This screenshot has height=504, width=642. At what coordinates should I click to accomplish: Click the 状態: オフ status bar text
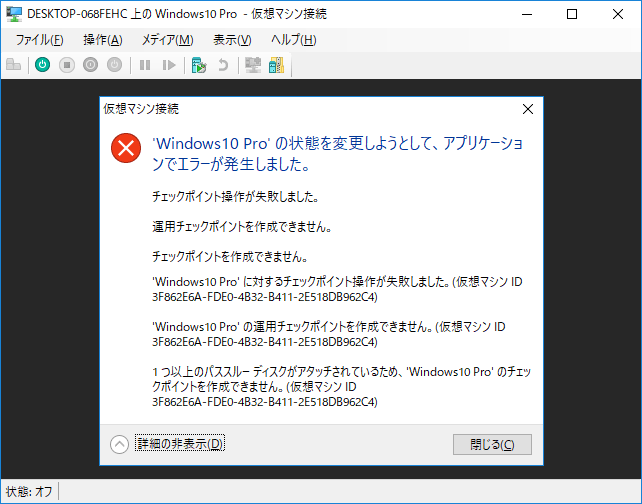[x=29, y=491]
